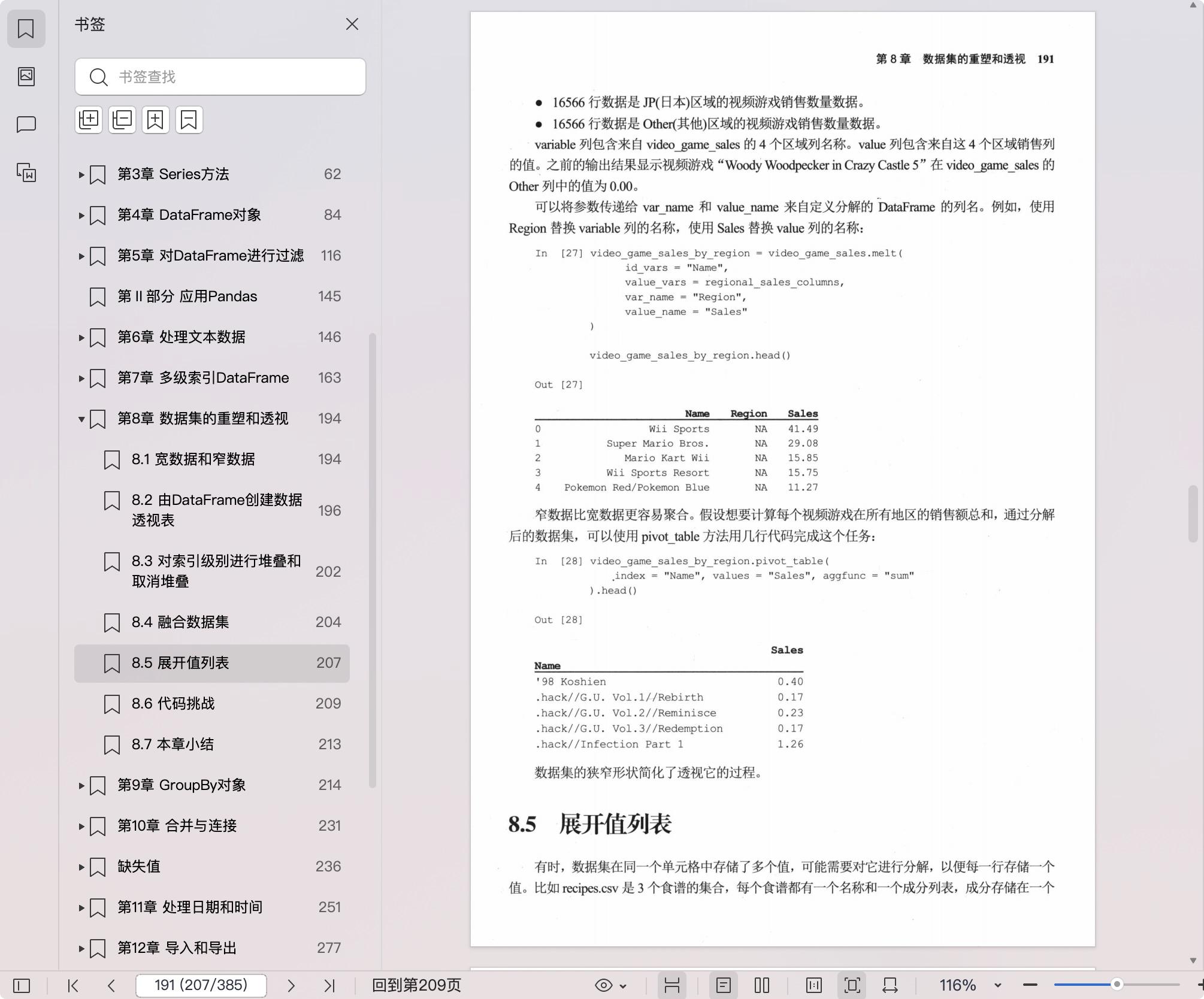Image resolution: width=1204 pixels, height=999 pixels.
Task: Select two-page view
Action: (762, 985)
